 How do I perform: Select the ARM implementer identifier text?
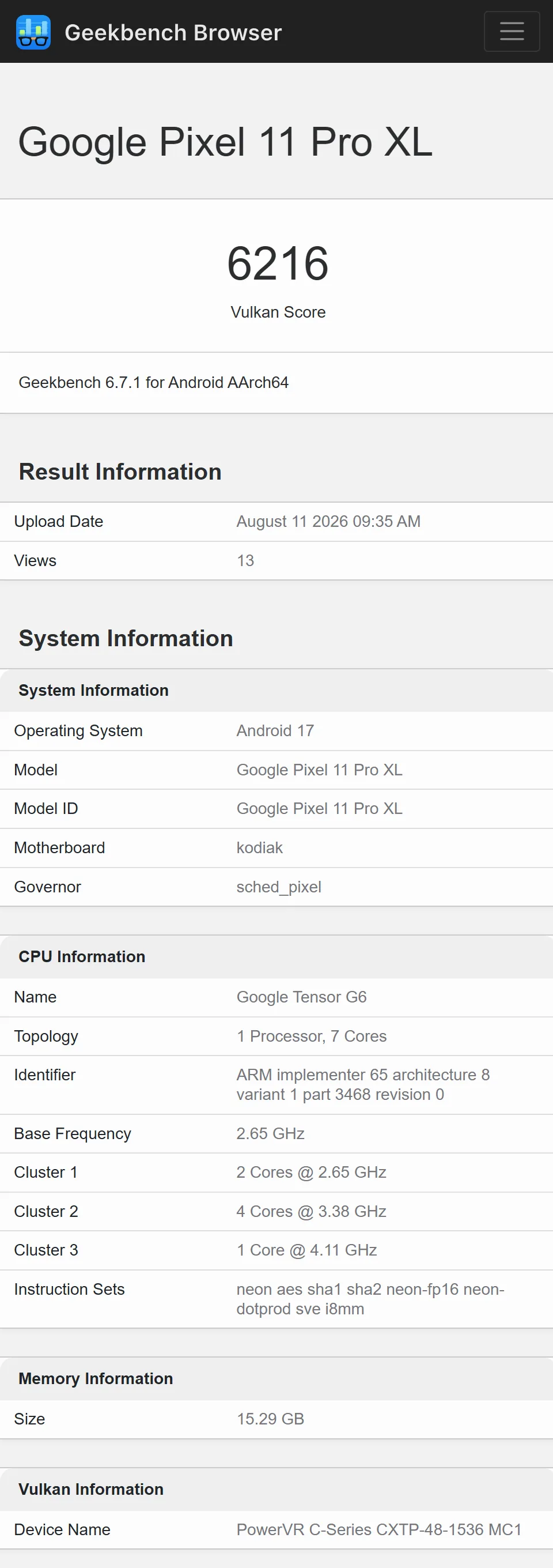[363, 1085]
